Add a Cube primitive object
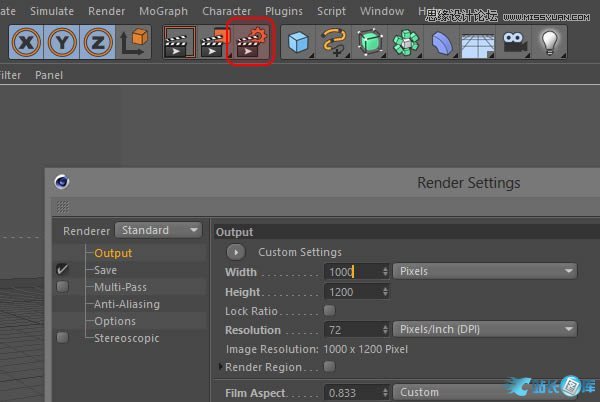 [x=298, y=41]
